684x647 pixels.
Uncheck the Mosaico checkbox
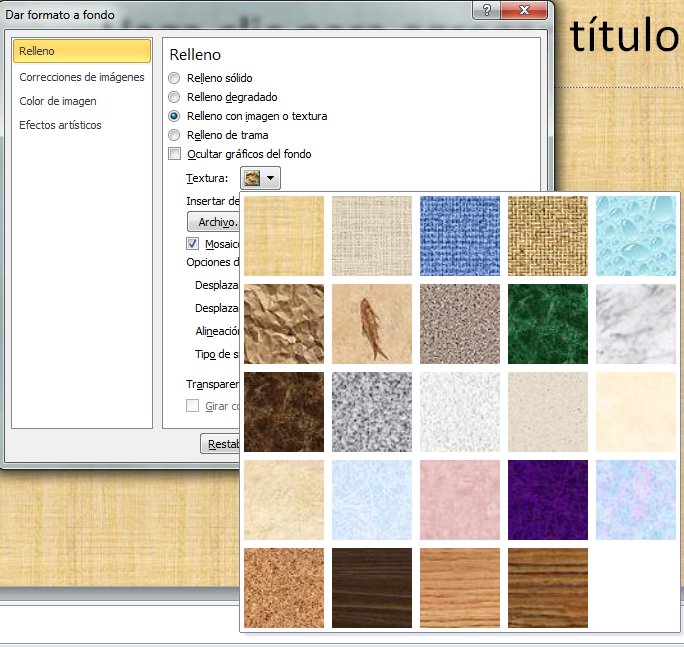tap(192, 243)
